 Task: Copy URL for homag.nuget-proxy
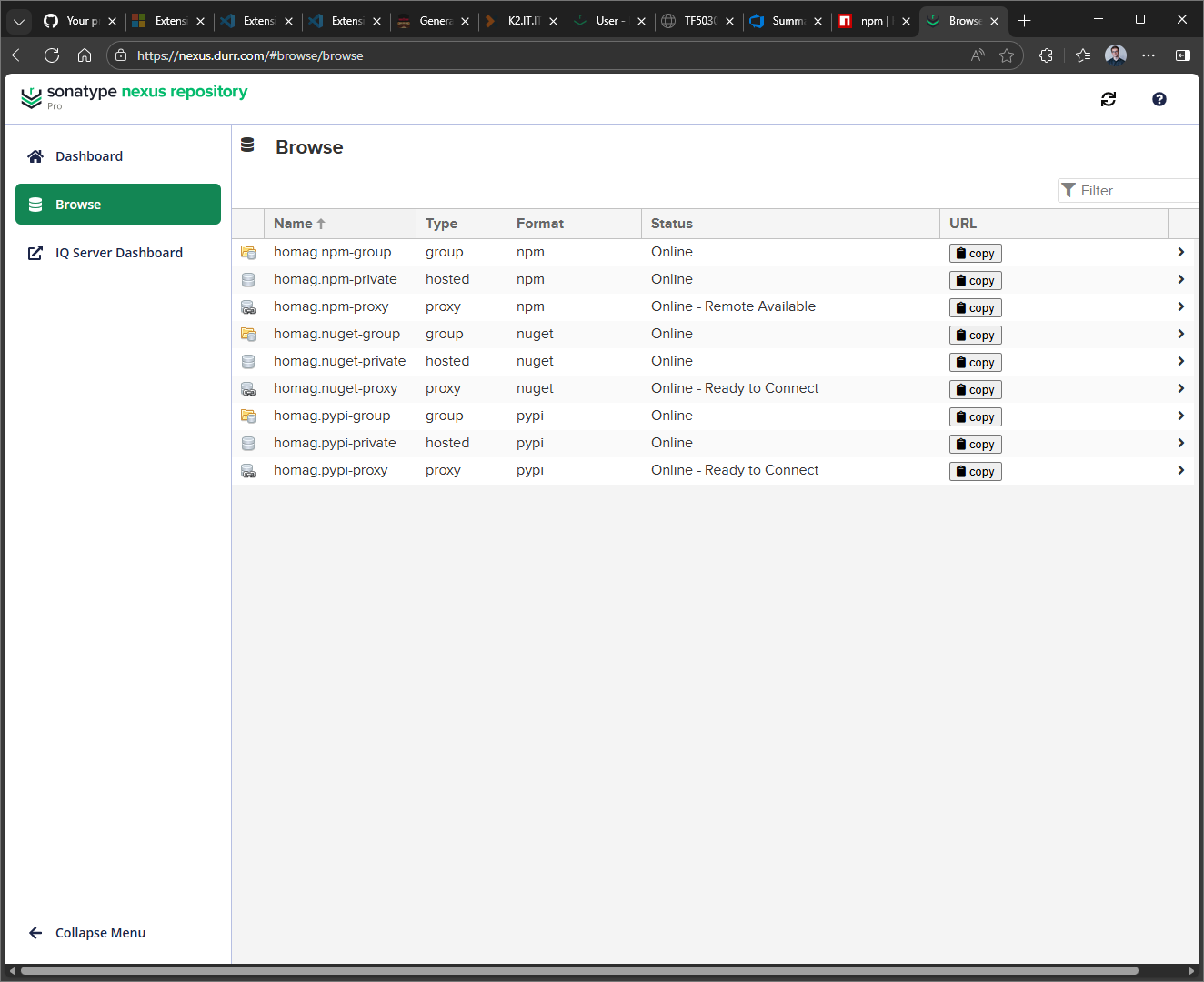(975, 390)
